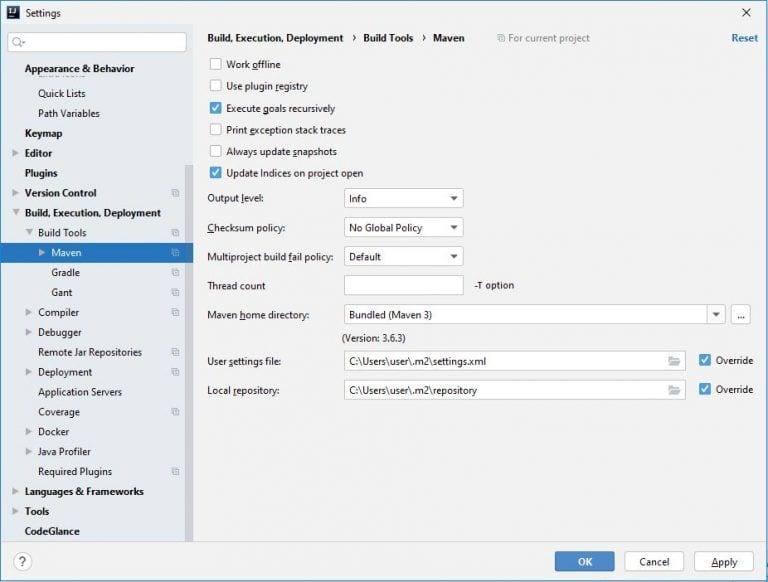Toggle Override for User settings file
The width and height of the screenshot is (768, 582).
(705, 360)
